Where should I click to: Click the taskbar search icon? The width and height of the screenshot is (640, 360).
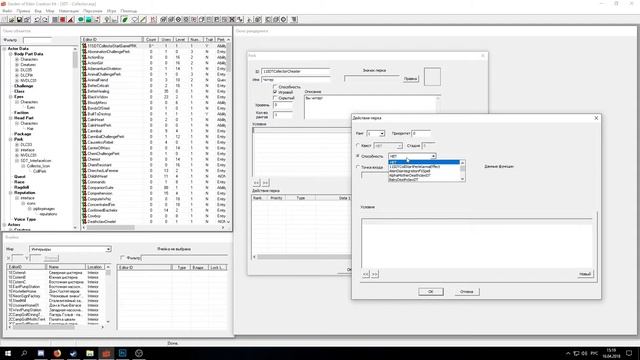24,353
